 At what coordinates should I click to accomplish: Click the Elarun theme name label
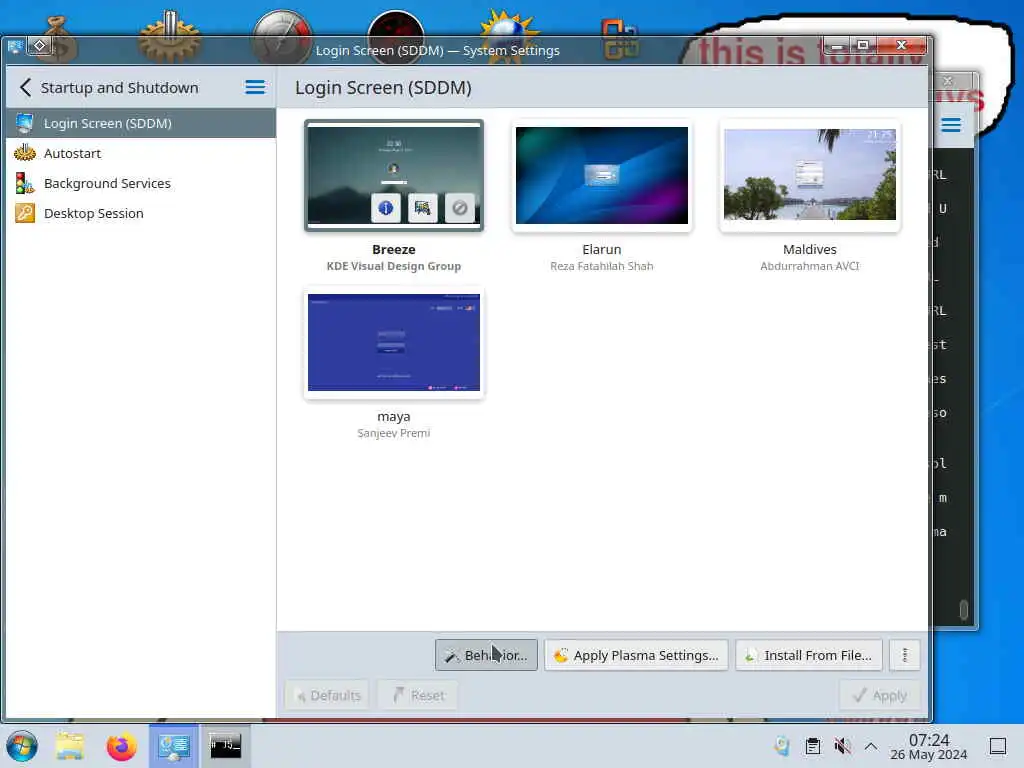pos(601,249)
